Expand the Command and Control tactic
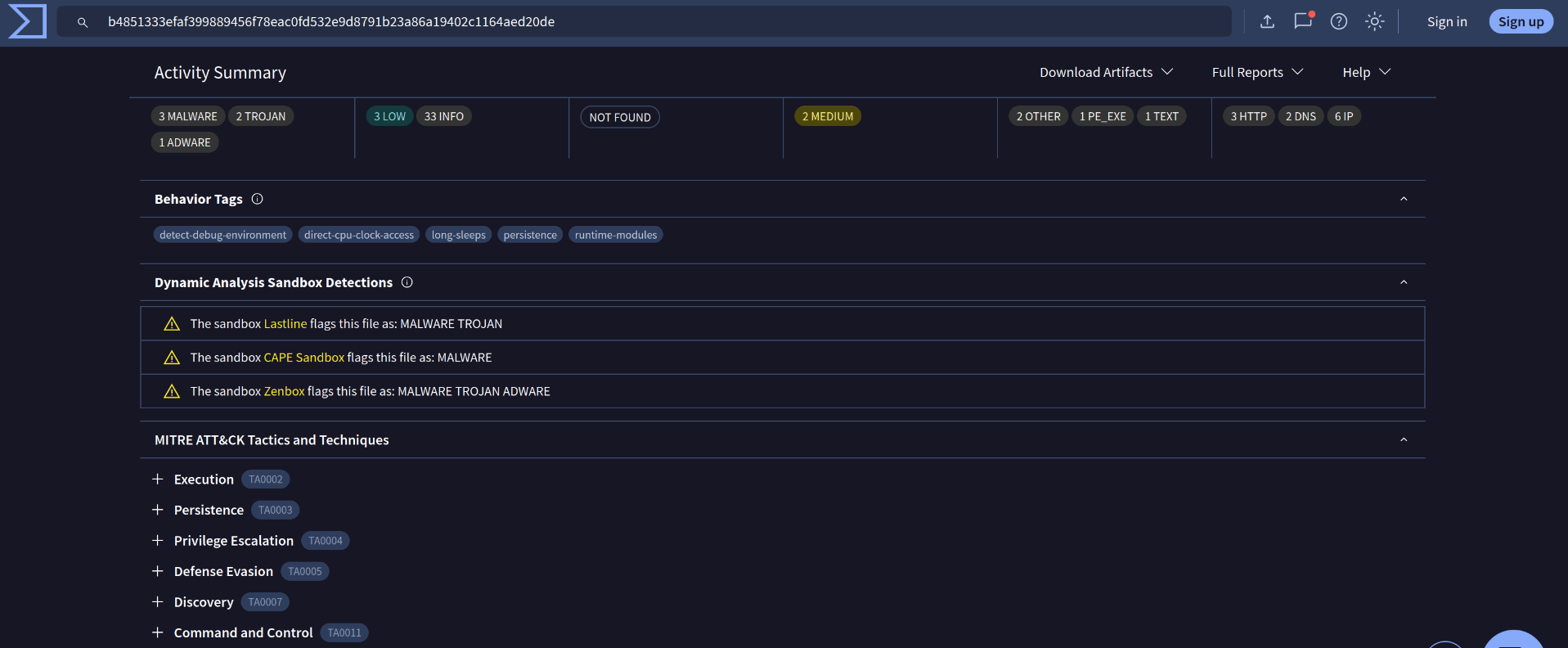1568x648 pixels. pos(158,632)
